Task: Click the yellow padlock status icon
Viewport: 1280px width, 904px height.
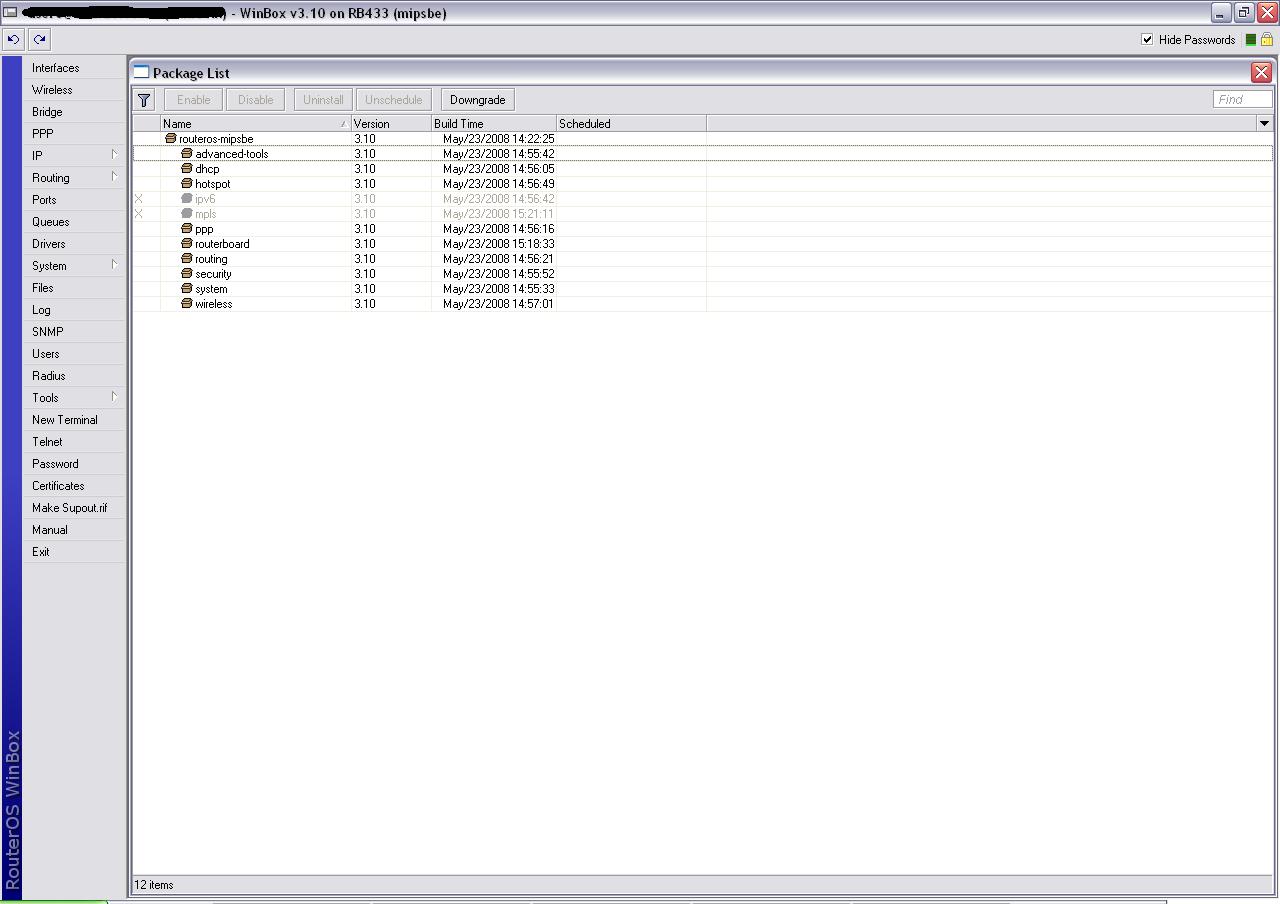Action: [1267, 40]
